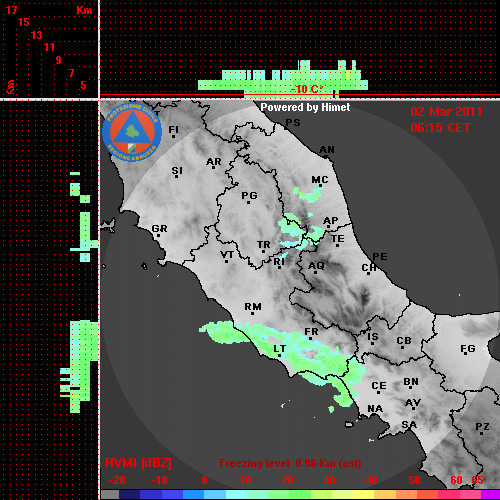
Task: Click the '50' dBZ scale value
Action: pos(414,480)
